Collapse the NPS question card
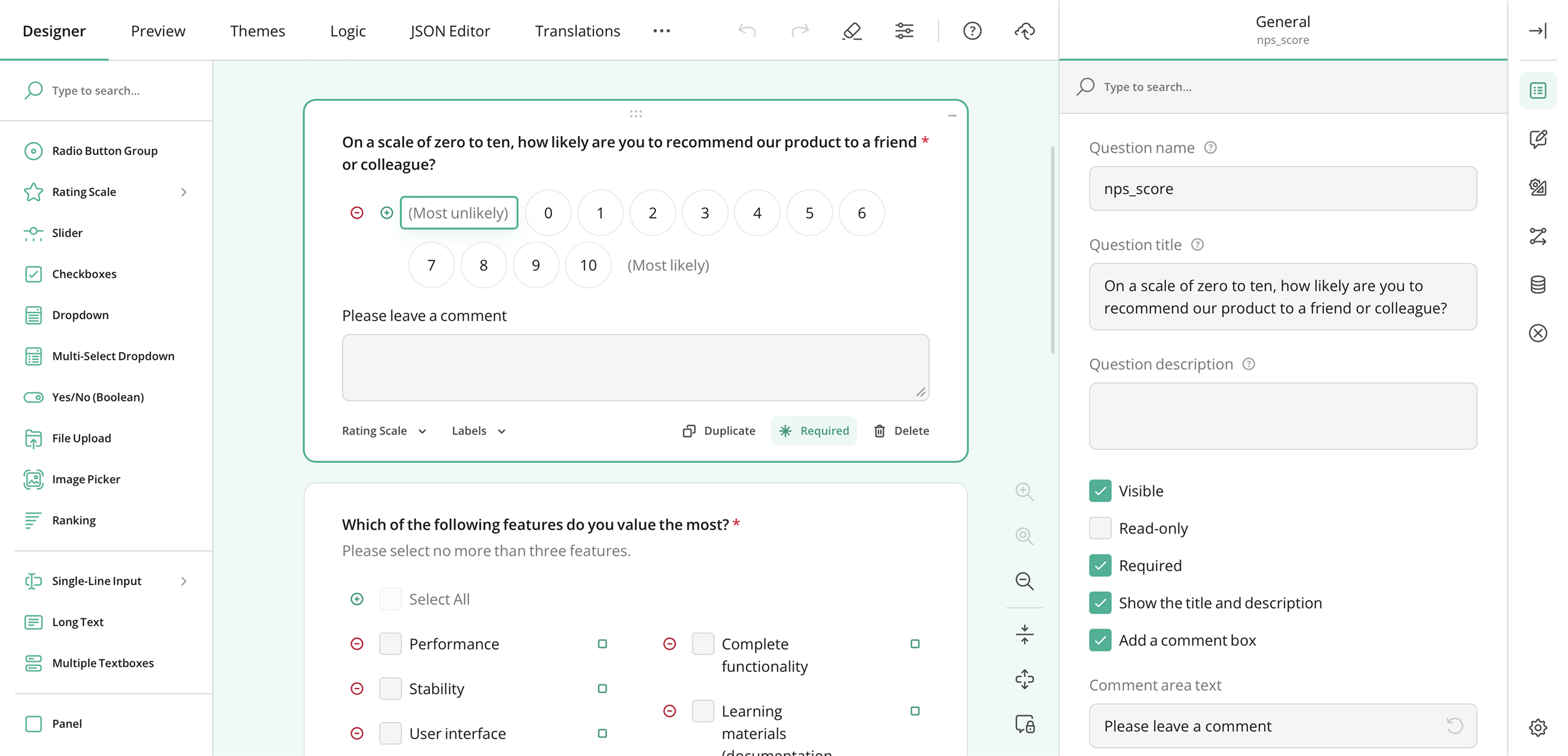 pyautogui.click(x=952, y=115)
